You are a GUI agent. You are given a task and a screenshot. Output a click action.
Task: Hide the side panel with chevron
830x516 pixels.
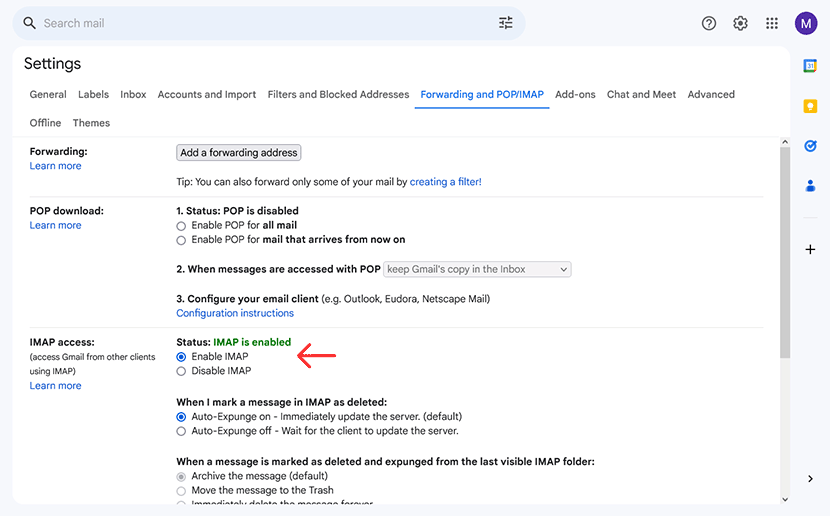tap(810, 479)
